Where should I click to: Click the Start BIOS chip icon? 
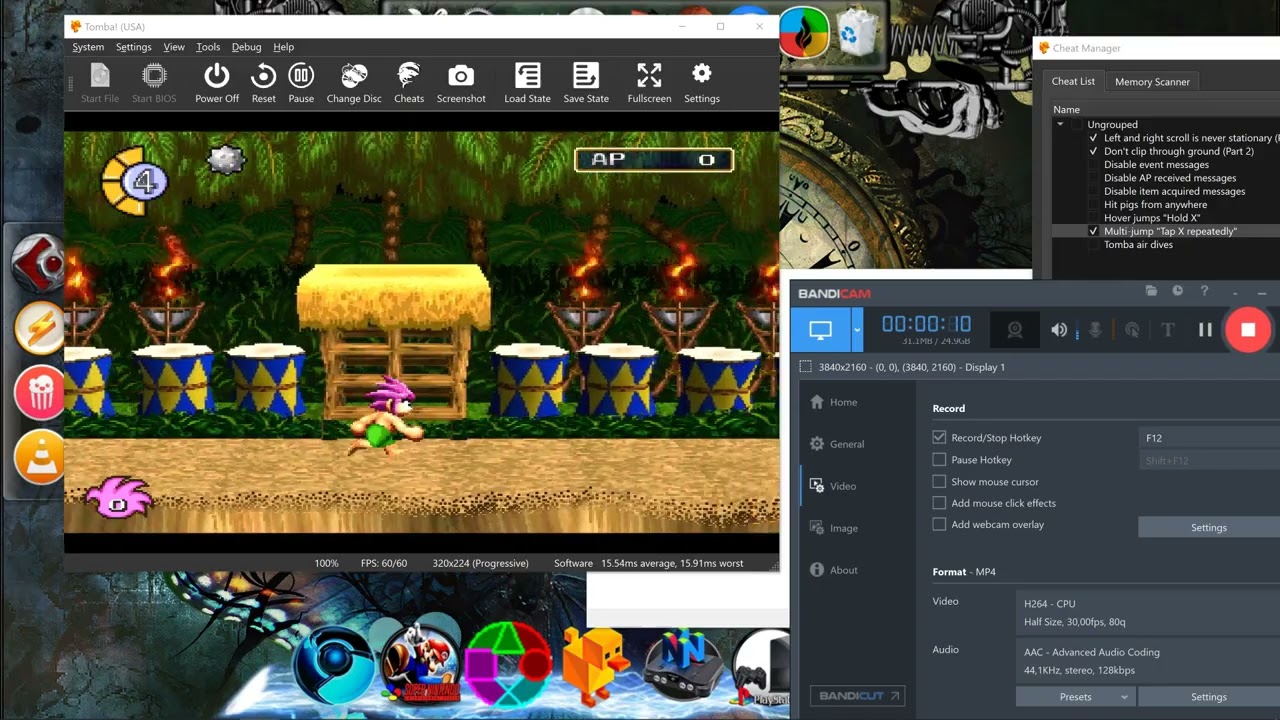coord(154,82)
